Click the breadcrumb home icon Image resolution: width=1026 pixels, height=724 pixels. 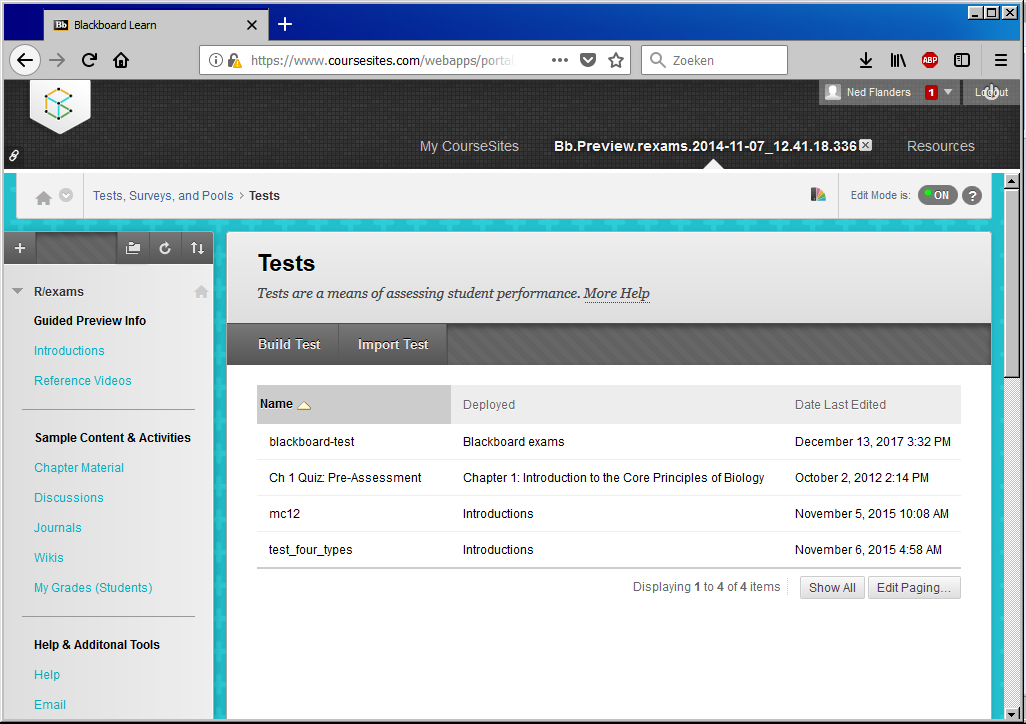pyautogui.click(x=43, y=197)
